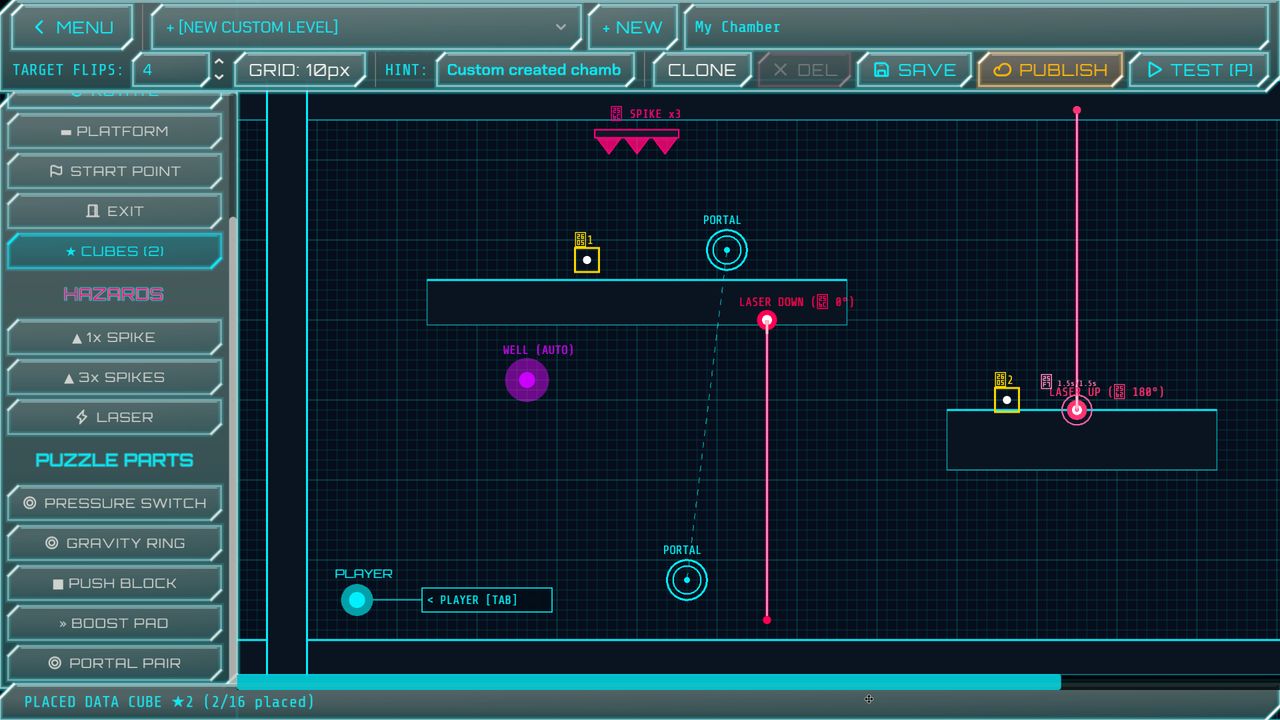Click the Player [TAB] label box

point(487,600)
